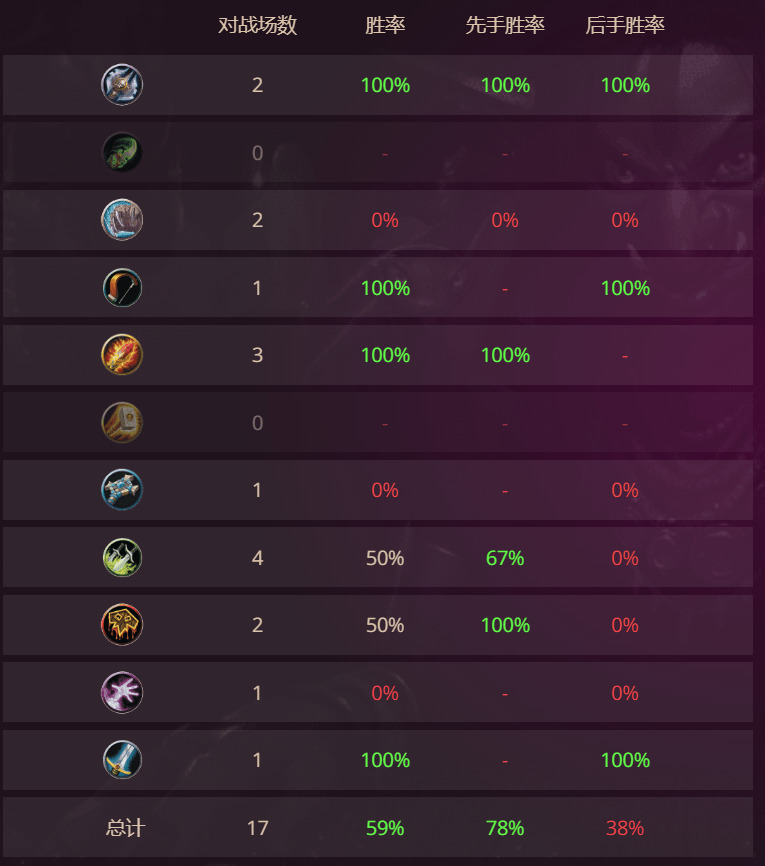Screen dimensions: 765x866
Task: Click the Druid claw class icon
Action: [x=122, y=220]
